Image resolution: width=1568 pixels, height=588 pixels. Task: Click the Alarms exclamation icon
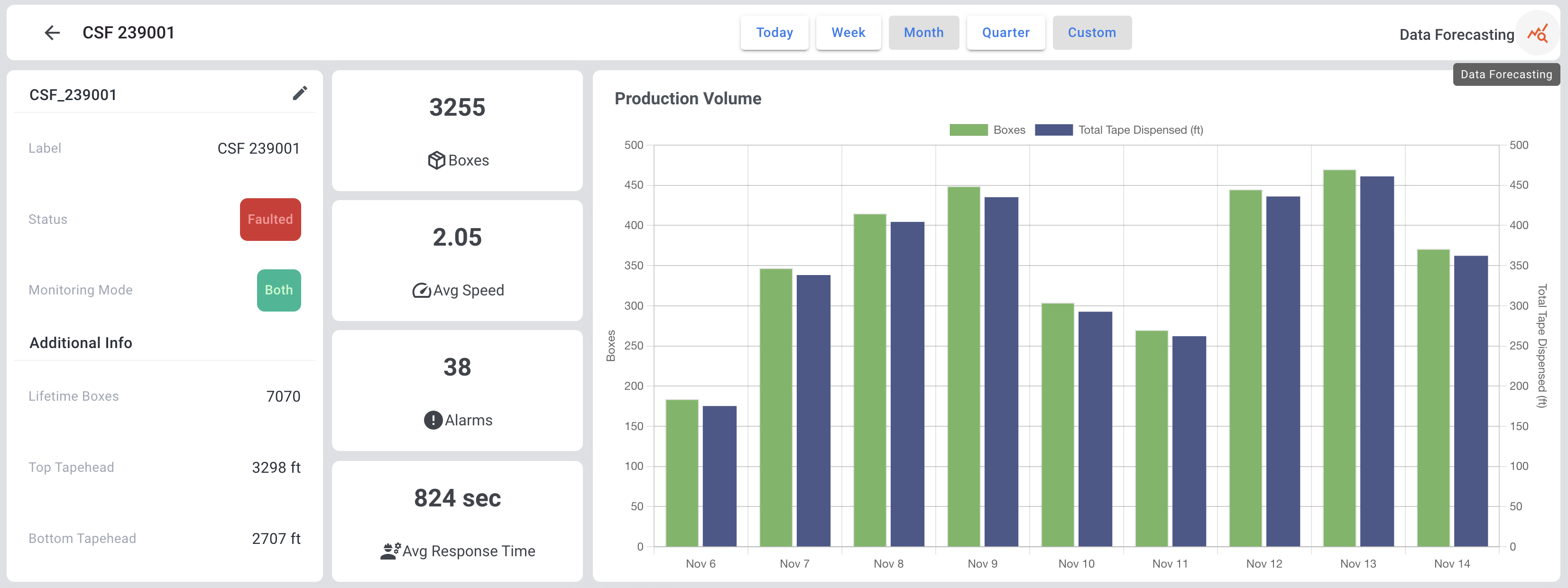tap(433, 420)
